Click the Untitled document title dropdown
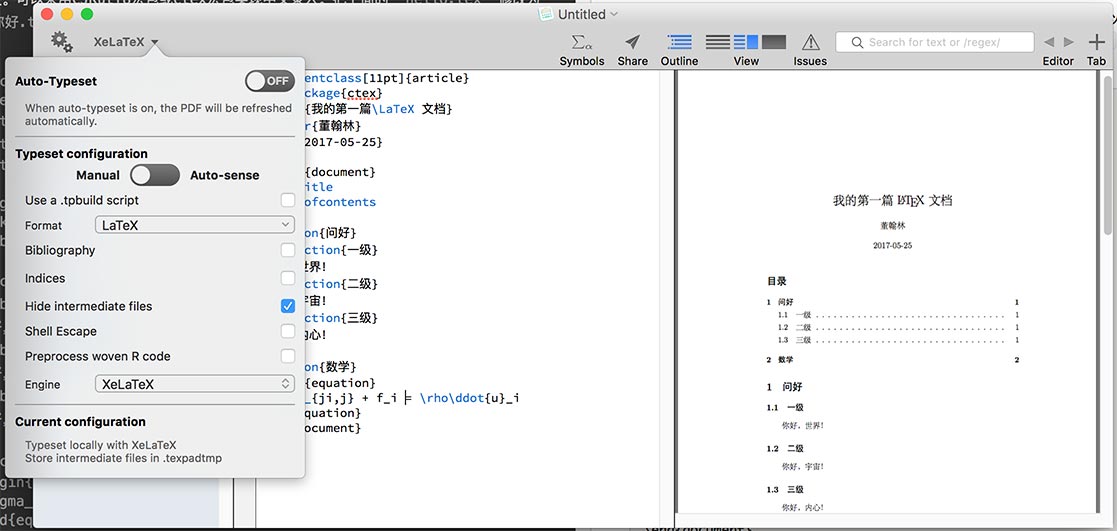Viewport: 1117px width, 531px height. point(588,14)
